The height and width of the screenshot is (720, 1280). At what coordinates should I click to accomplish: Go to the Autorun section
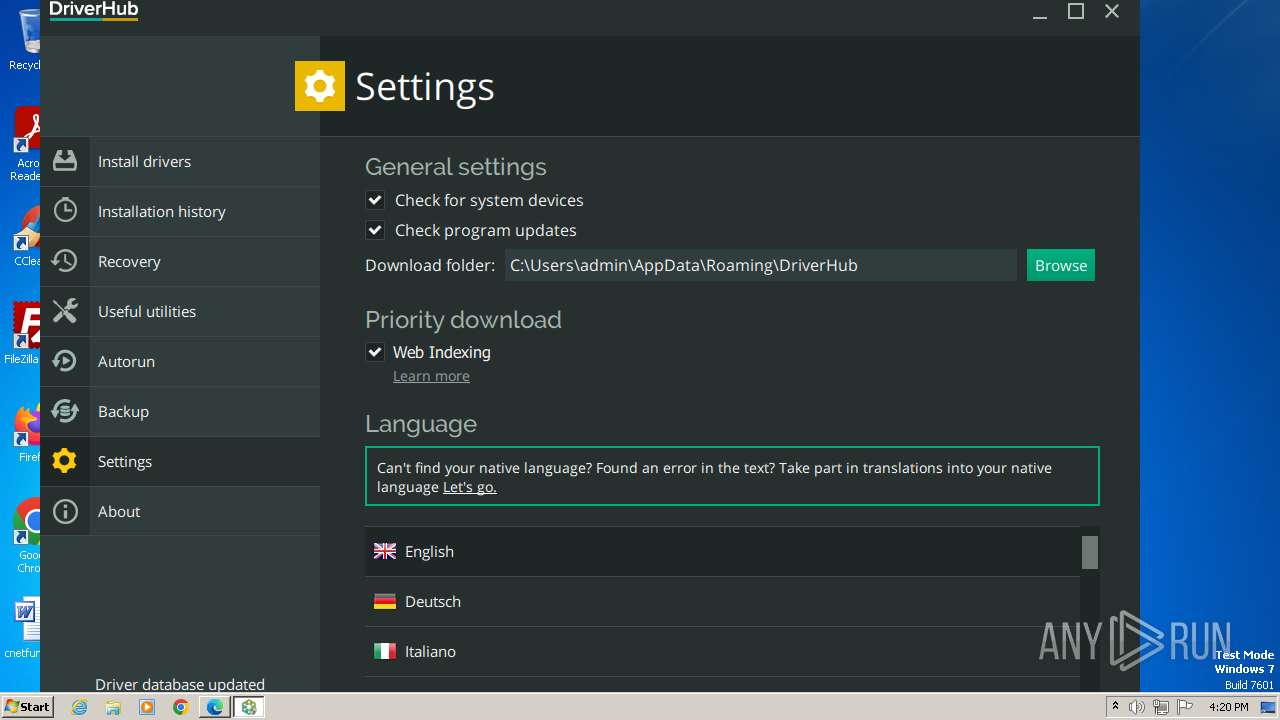tap(180, 361)
